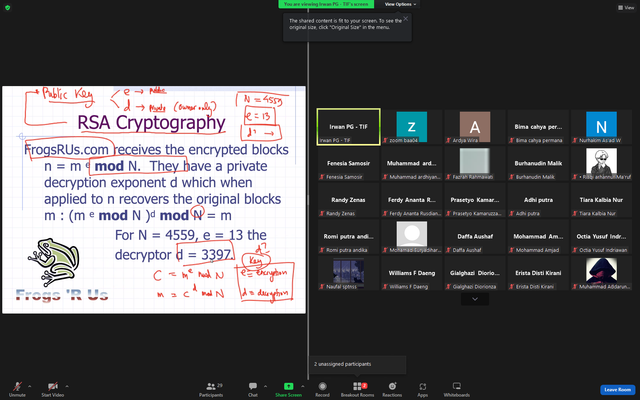Select Octia Yusuf Indriawan tile
The image size is (640, 400).
601,236
